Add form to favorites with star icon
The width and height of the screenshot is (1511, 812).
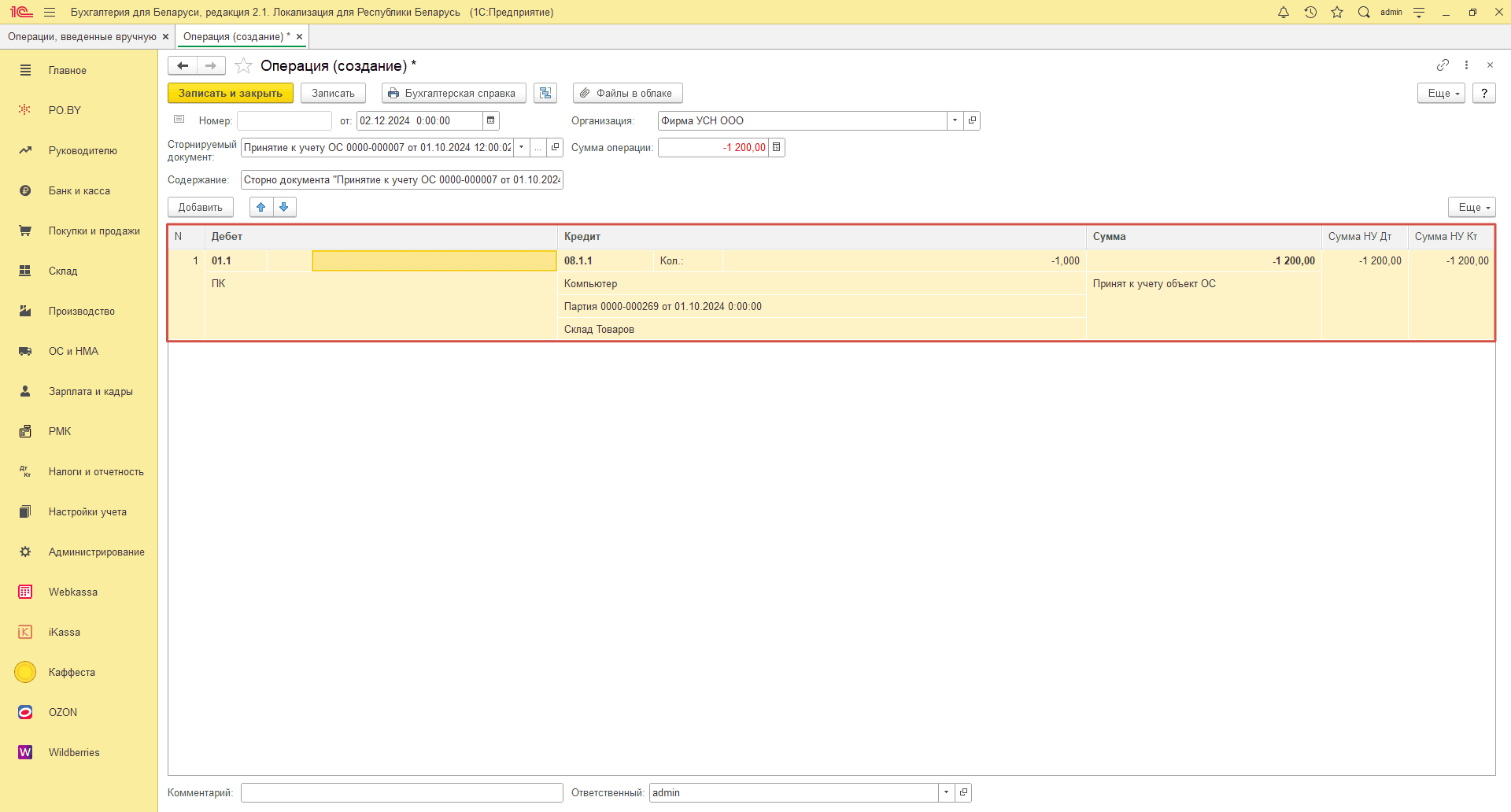coord(244,66)
